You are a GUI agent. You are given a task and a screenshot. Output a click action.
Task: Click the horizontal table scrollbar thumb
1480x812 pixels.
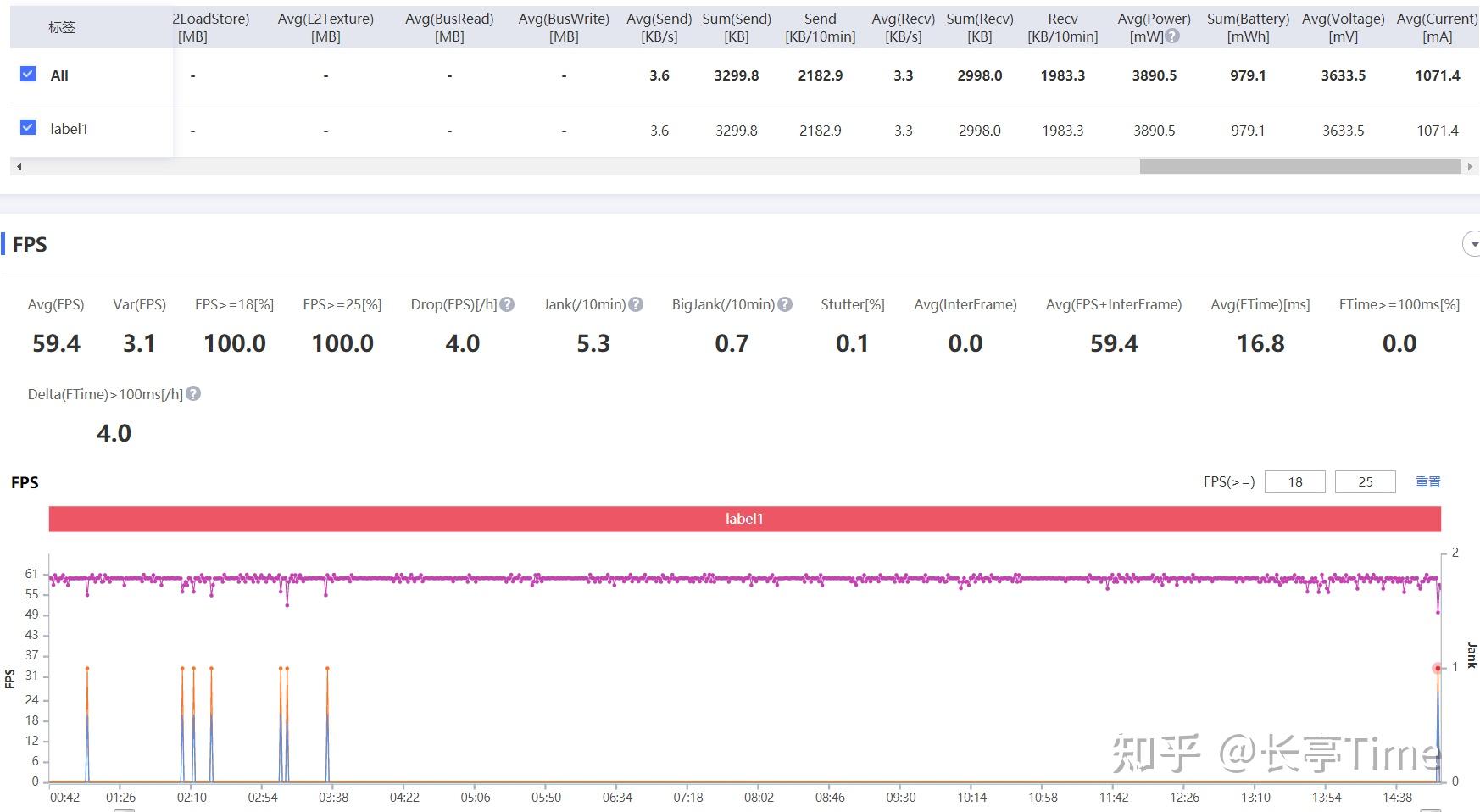1300,167
